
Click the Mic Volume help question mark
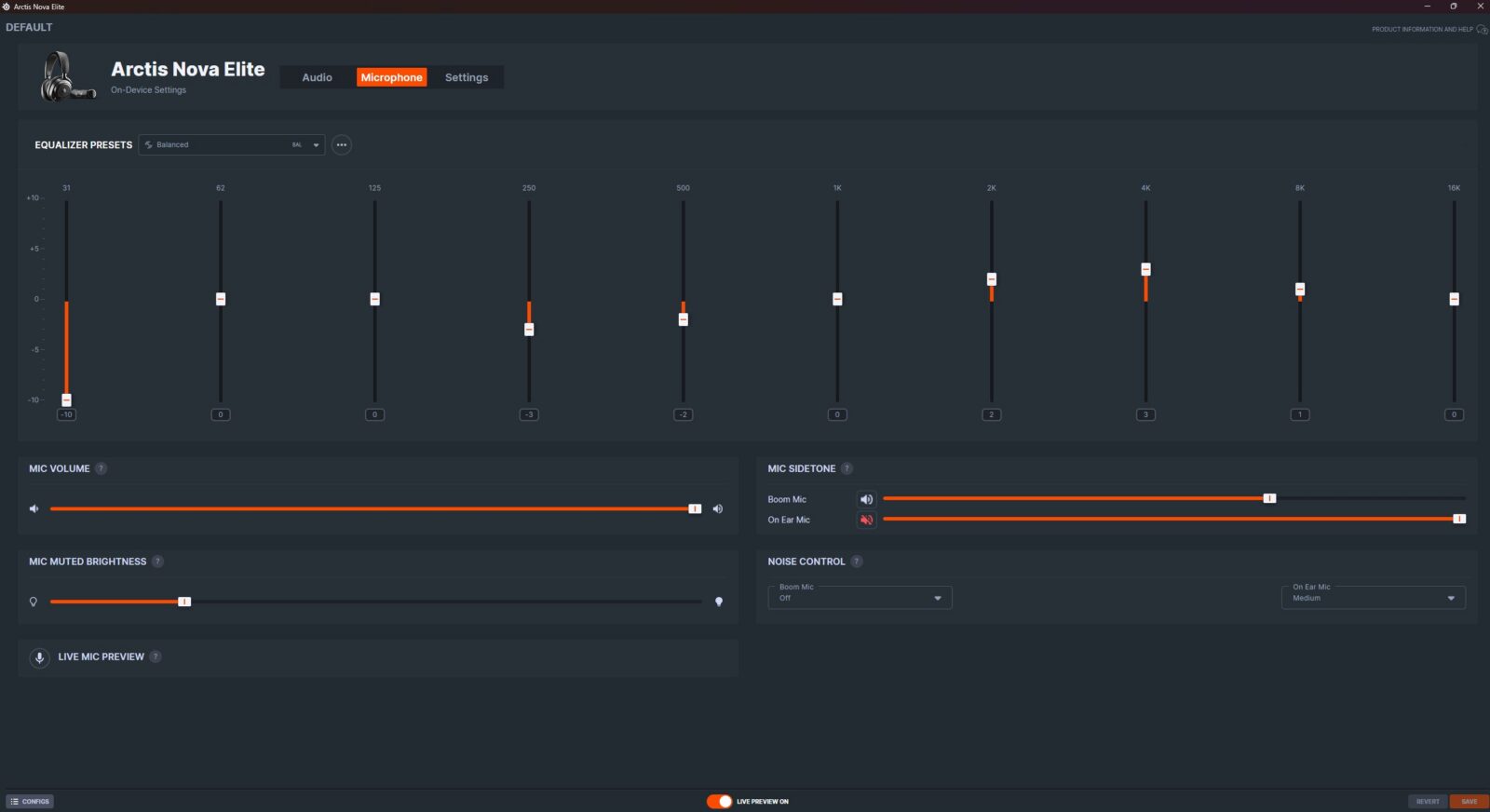pyautogui.click(x=102, y=469)
